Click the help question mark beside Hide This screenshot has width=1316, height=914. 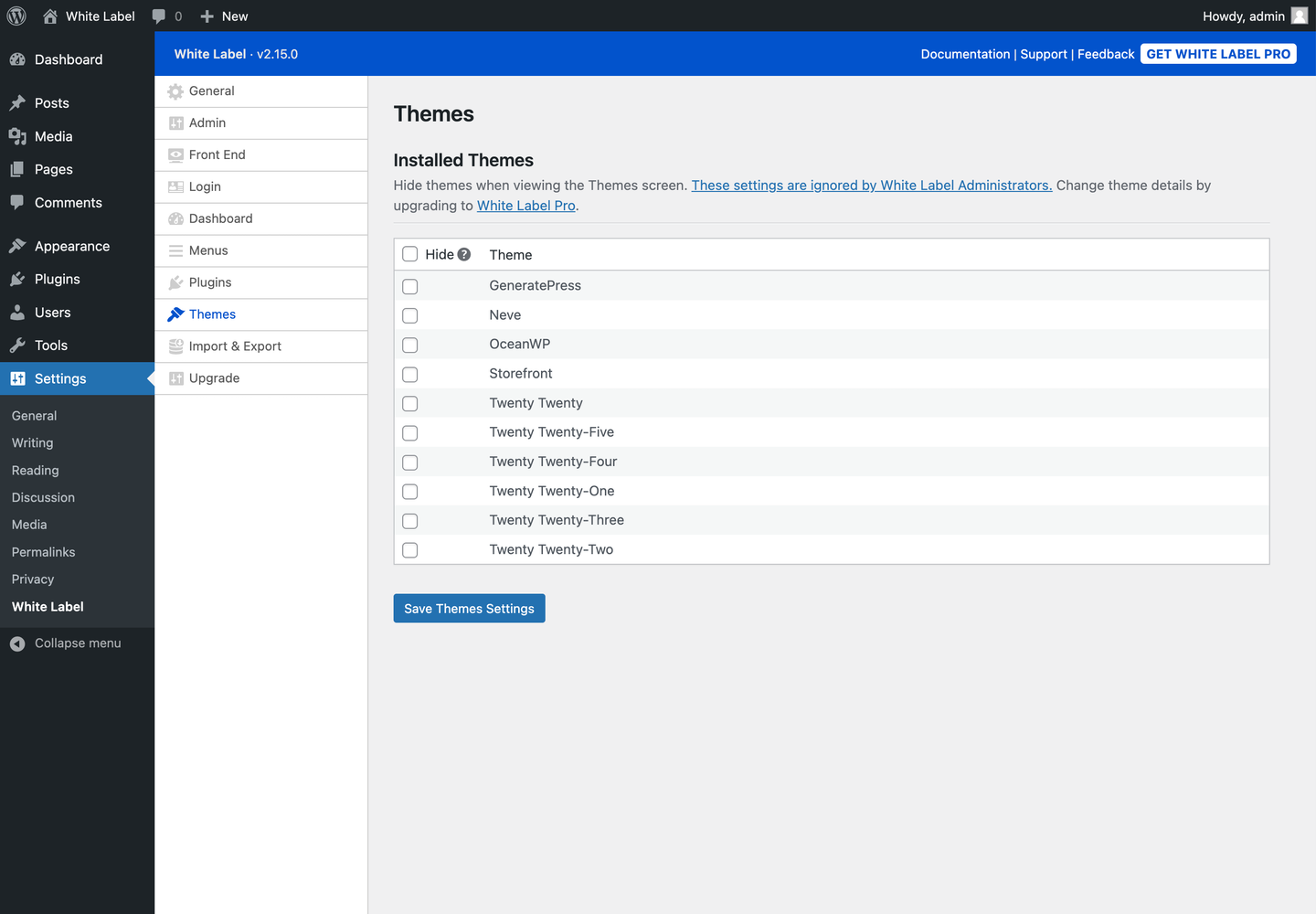[x=464, y=254]
